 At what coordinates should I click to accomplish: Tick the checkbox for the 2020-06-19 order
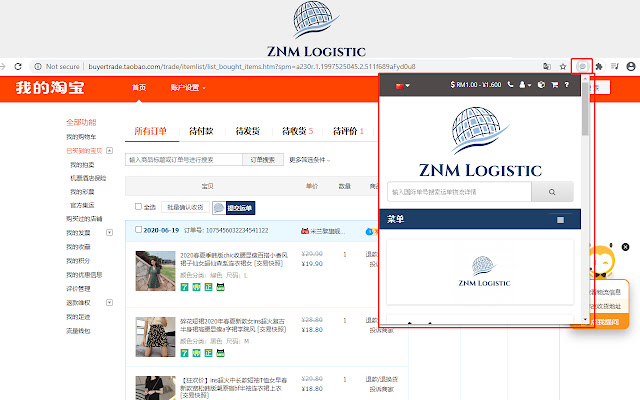tap(138, 229)
